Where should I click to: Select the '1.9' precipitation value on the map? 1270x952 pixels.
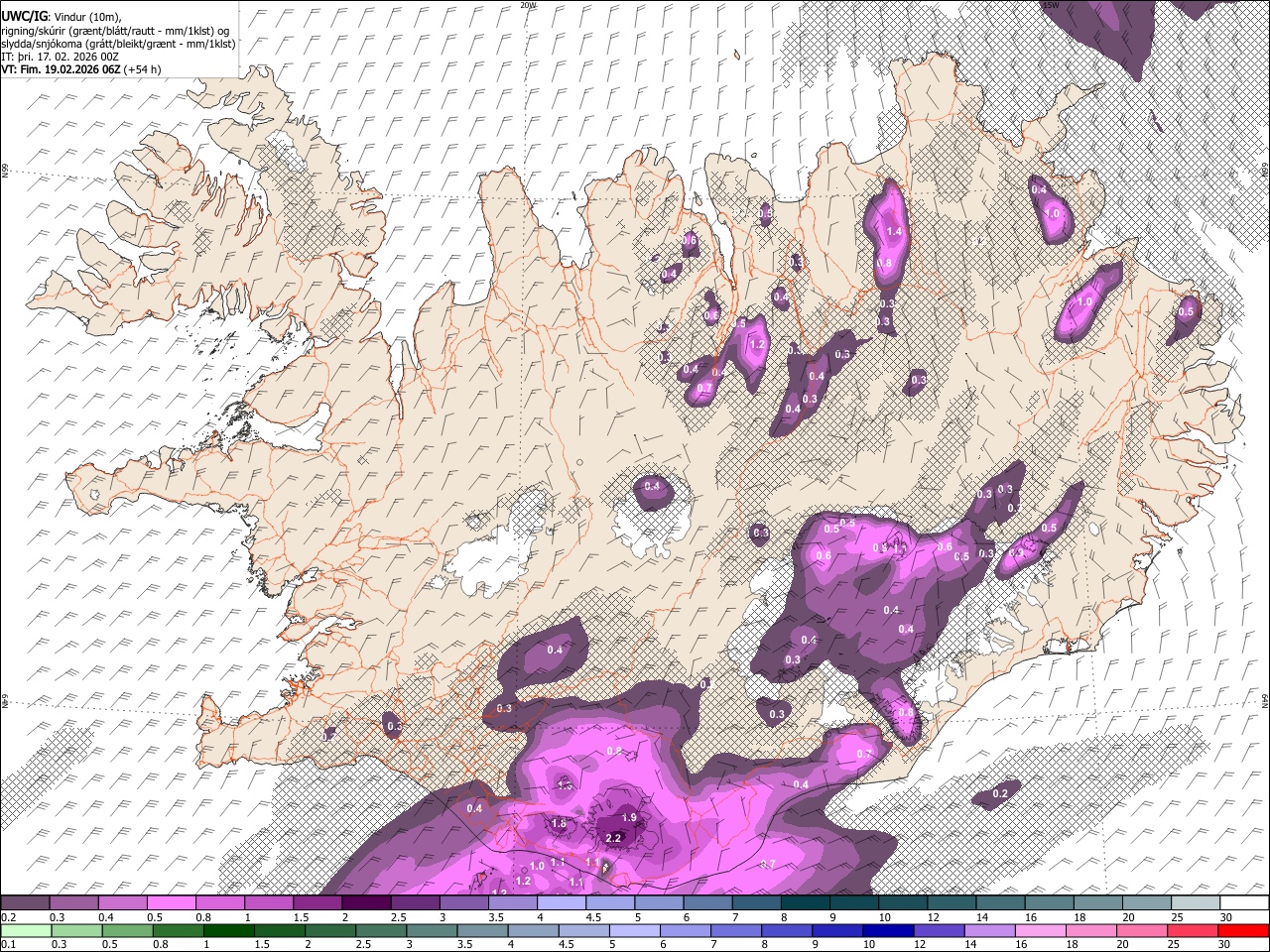click(x=629, y=817)
